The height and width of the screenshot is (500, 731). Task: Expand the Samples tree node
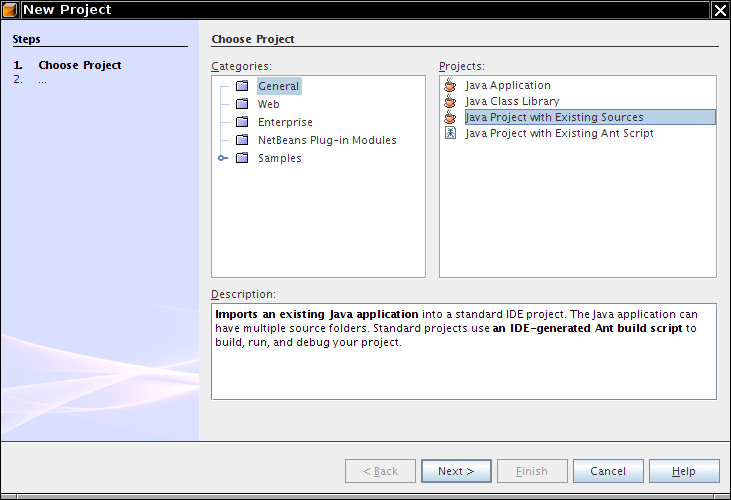[222, 158]
